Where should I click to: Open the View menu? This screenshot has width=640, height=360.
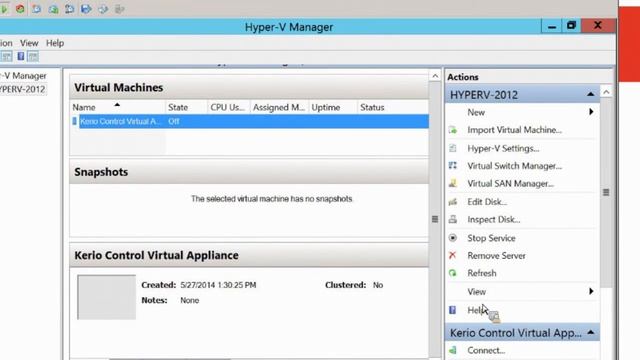[x=29, y=43]
